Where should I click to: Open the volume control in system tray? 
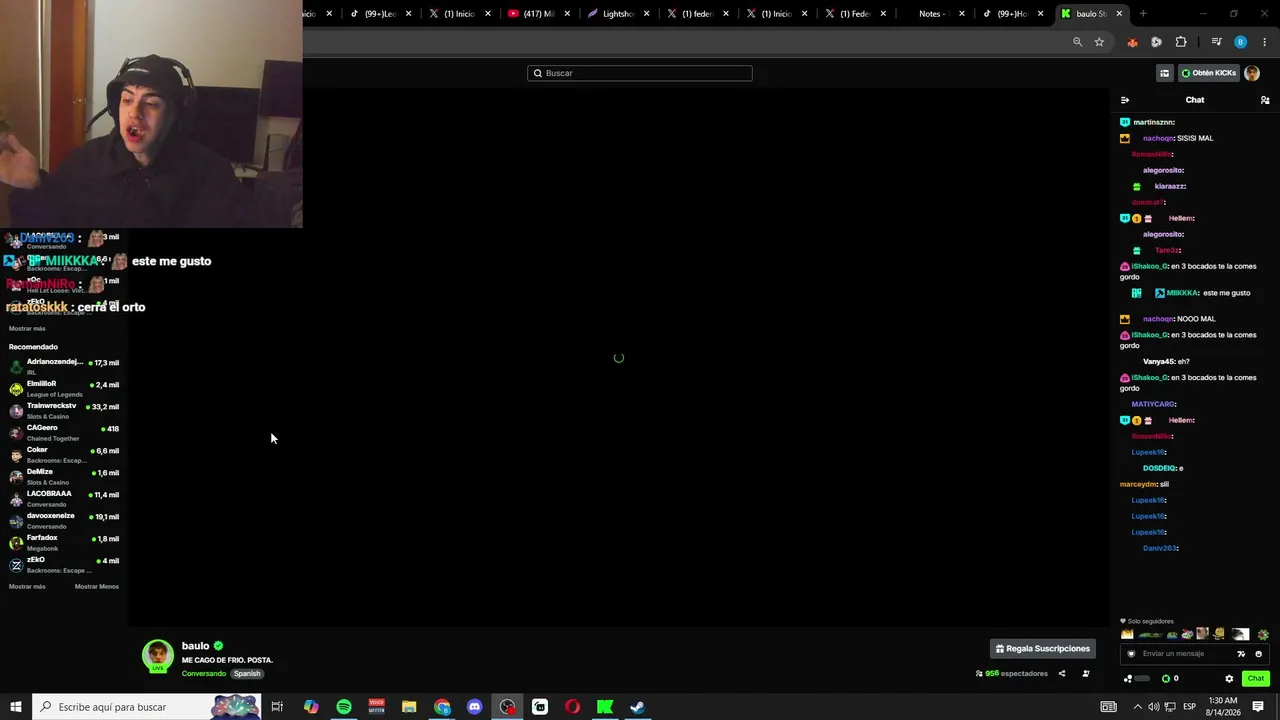click(1153, 707)
